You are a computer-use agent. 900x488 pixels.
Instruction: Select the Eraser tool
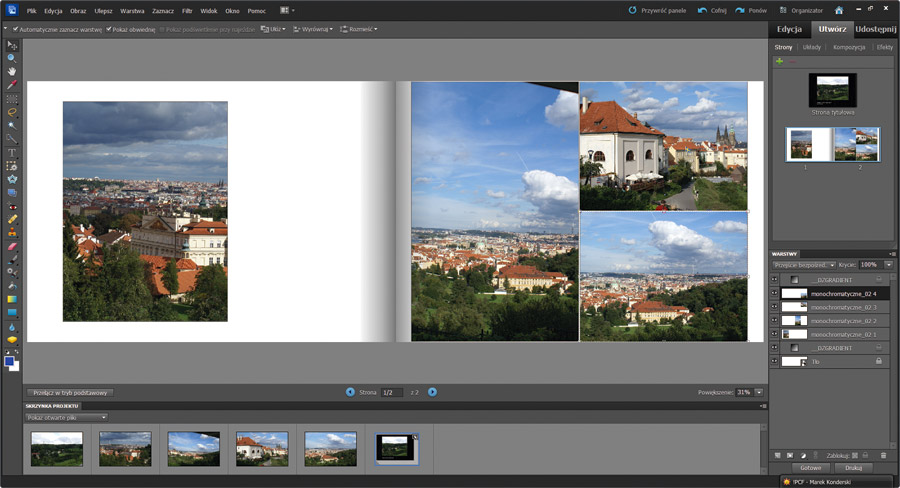tap(12, 245)
